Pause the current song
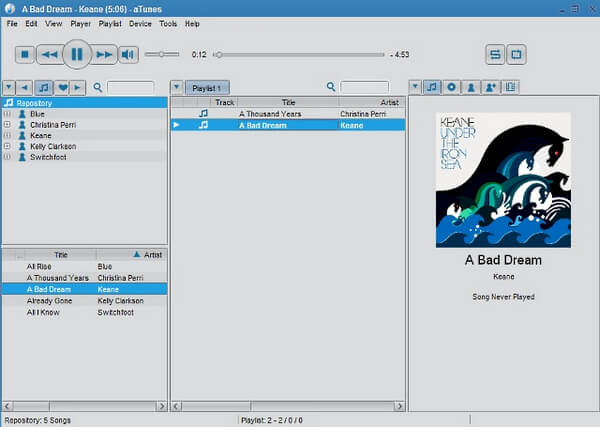Viewport: 600px width, 427px height. click(x=77, y=54)
